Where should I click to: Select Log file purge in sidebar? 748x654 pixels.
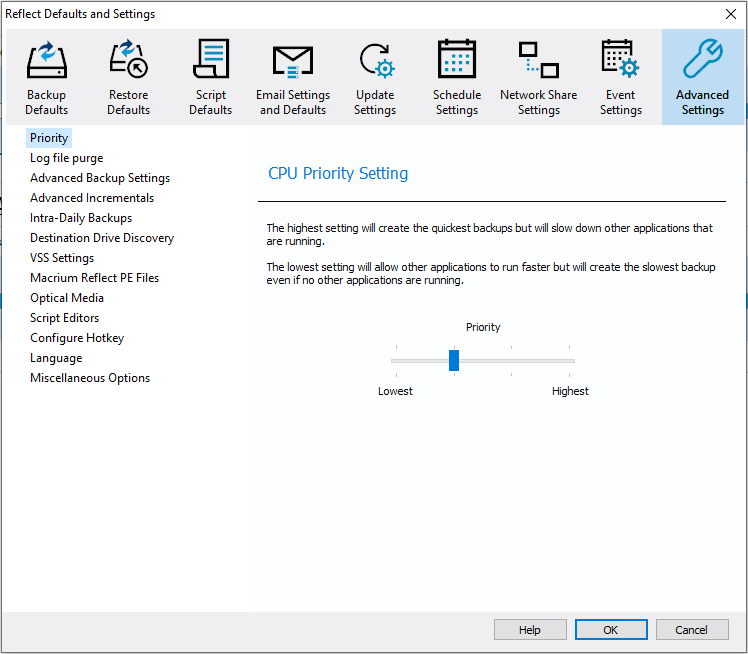click(x=67, y=158)
